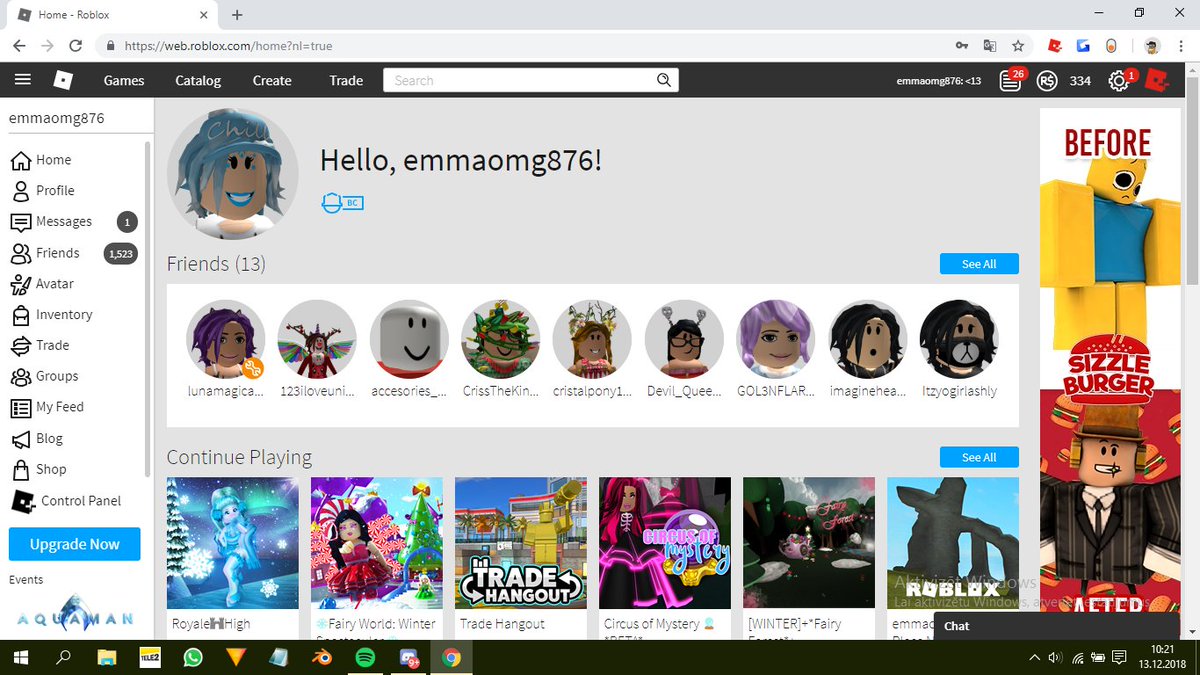Click the Upgrade Now button
This screenshot has width=1200, height=675.
point(75,544)
